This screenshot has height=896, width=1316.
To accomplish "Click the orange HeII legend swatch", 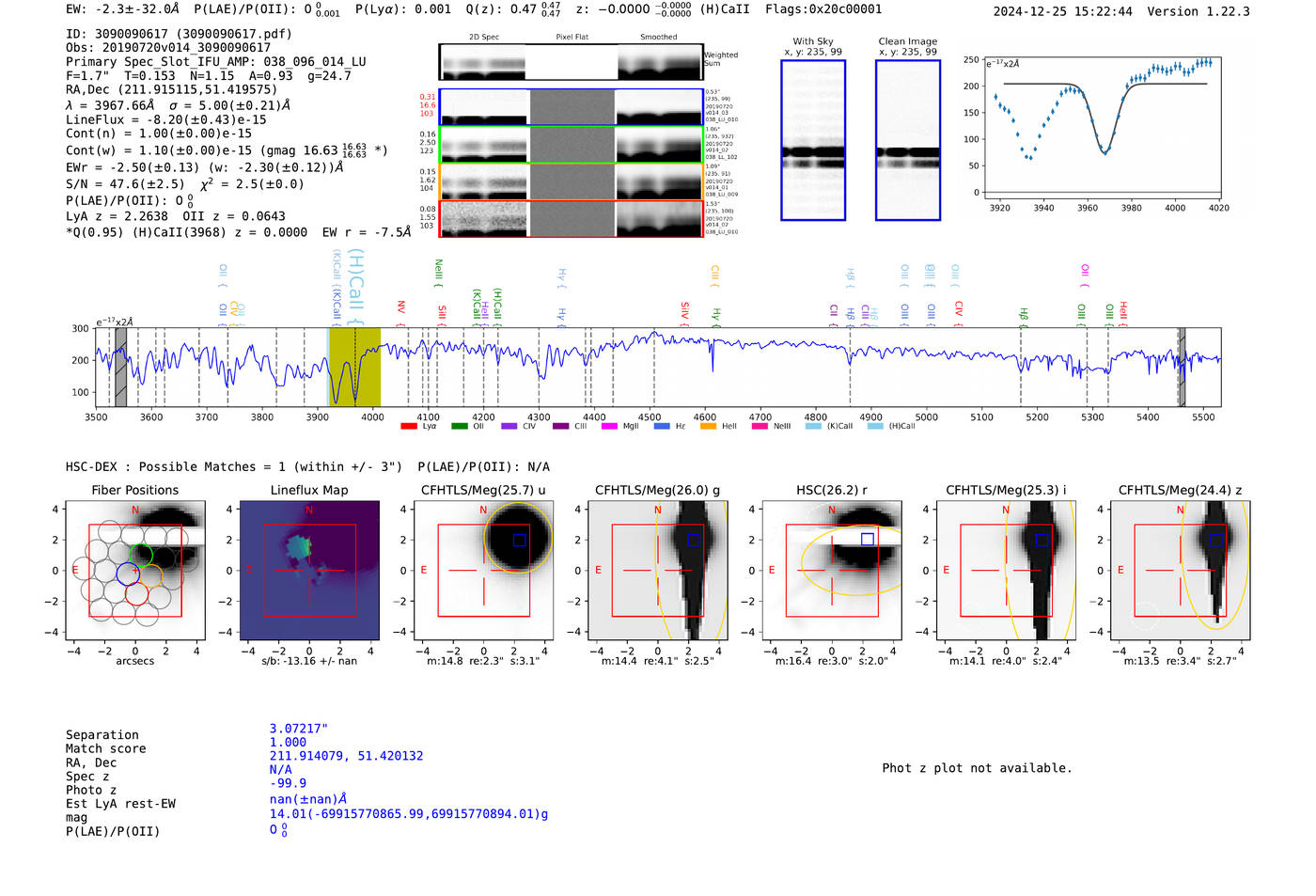I will pos(708,426).
